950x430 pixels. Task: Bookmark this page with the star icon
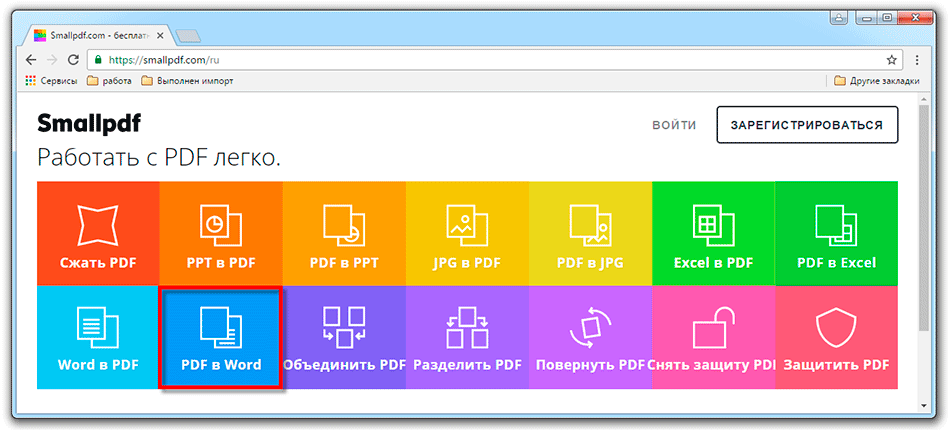tap(891, 59)
